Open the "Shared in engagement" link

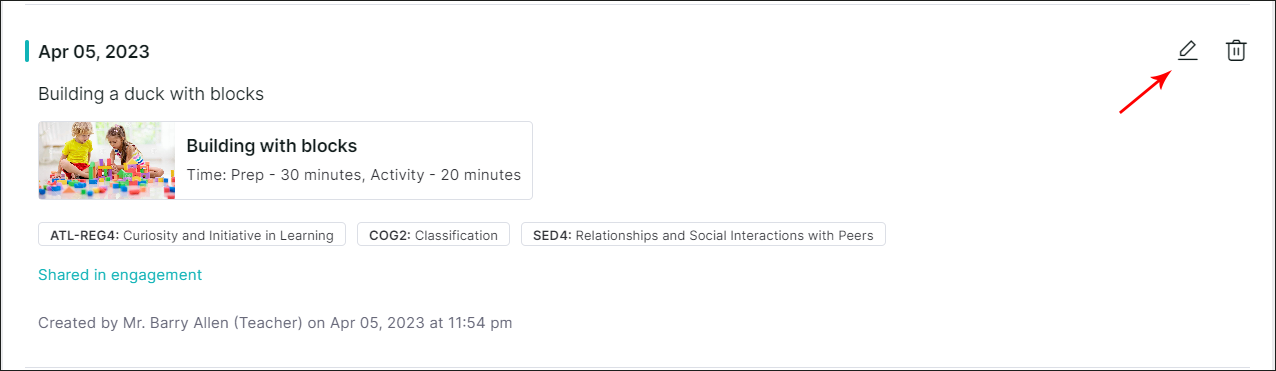tap(120, 275)
